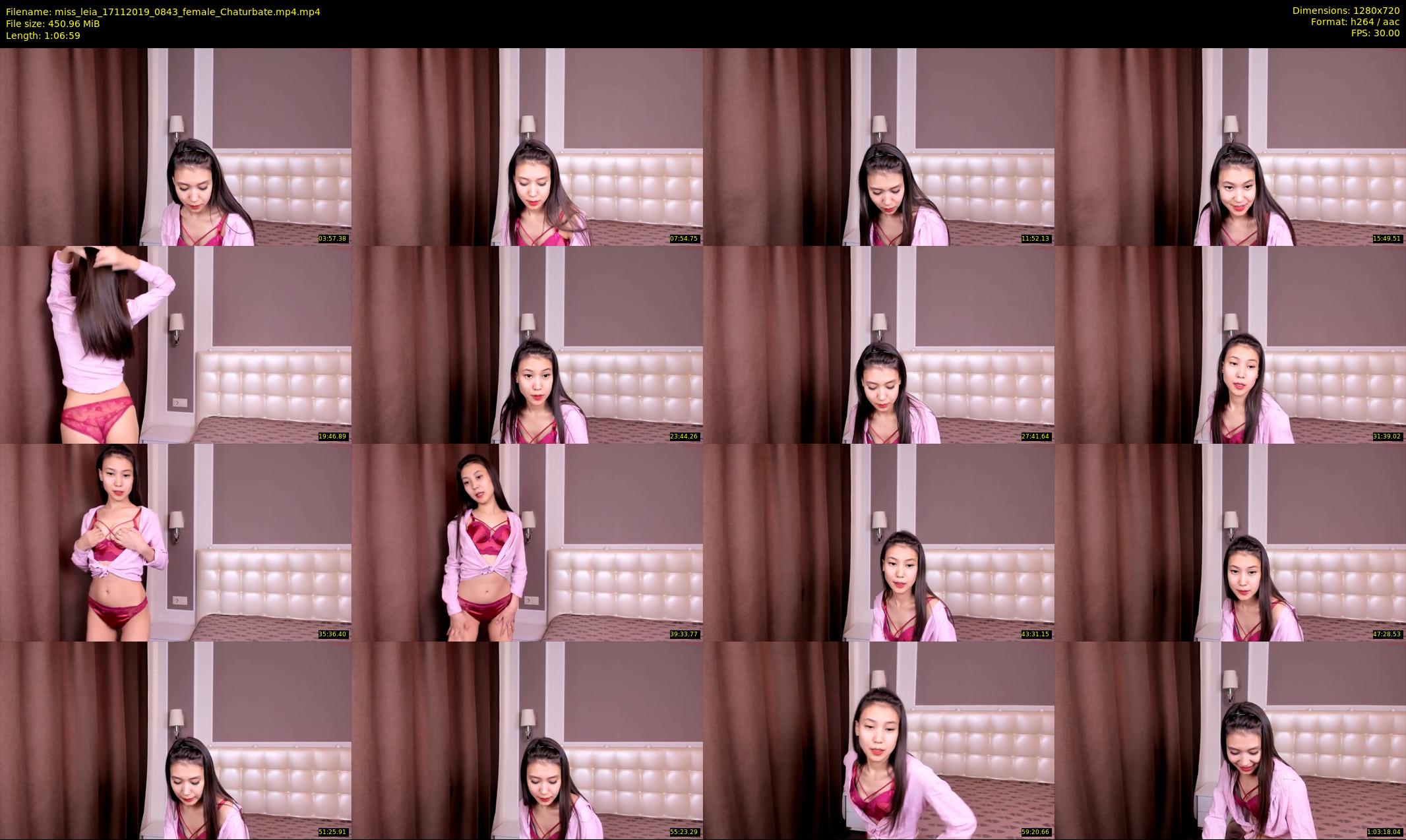
Task: Click the File size 450.96 MiB label
Action: pyautogui.click(x=53, y=24)
